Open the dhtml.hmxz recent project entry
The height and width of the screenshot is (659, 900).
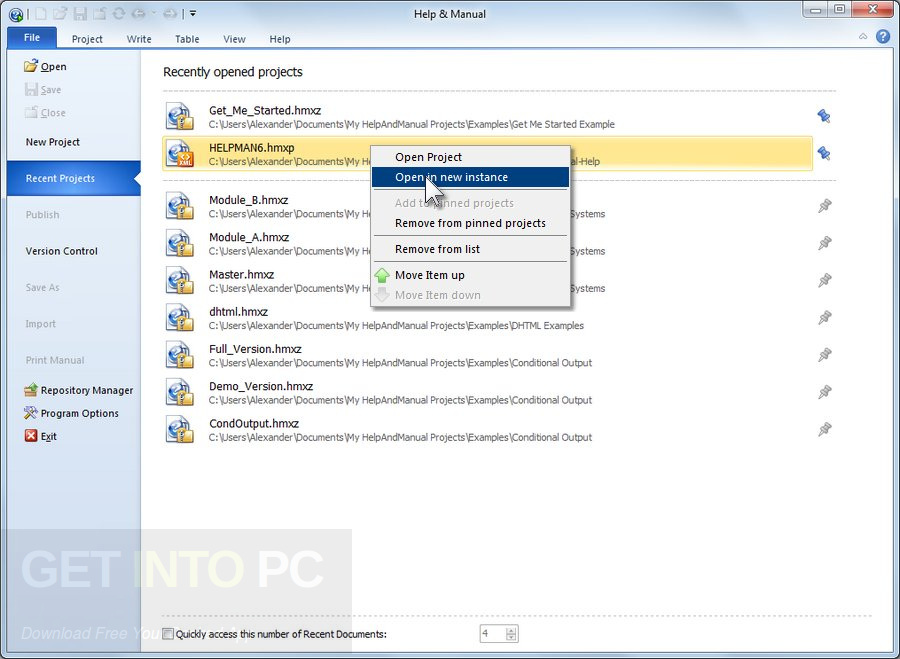[488, 317]
